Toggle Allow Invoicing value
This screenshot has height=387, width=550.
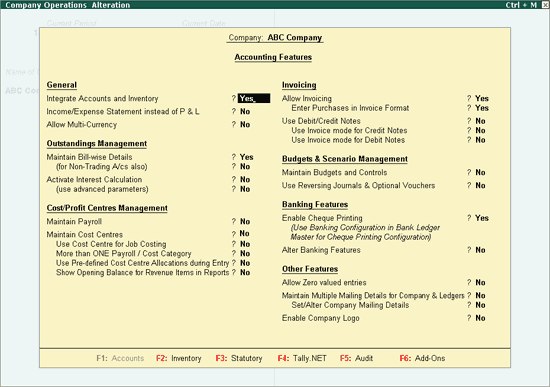pyautogui.click(x=482, y=99)
